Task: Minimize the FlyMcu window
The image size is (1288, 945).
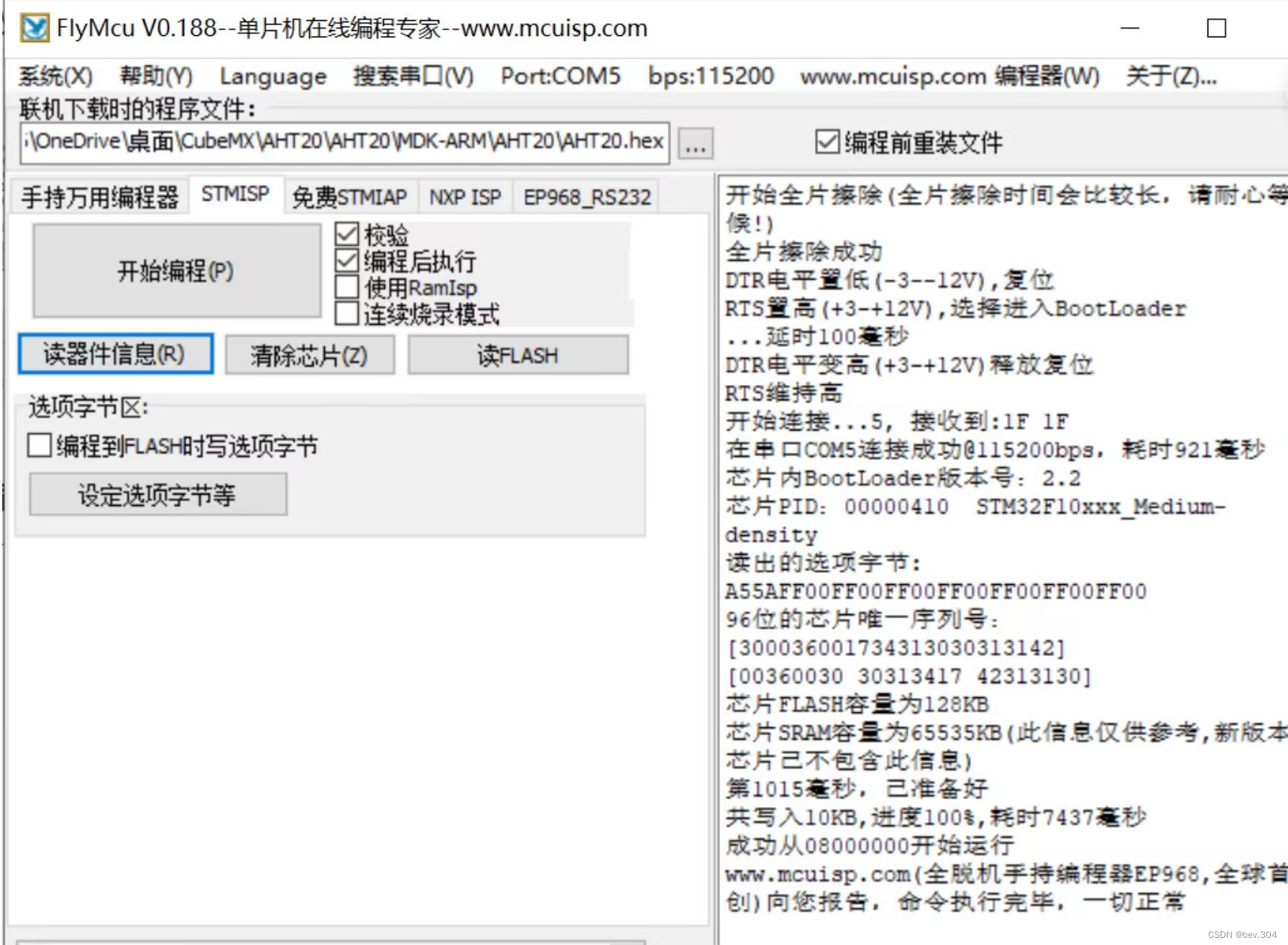Action: 1130,29
